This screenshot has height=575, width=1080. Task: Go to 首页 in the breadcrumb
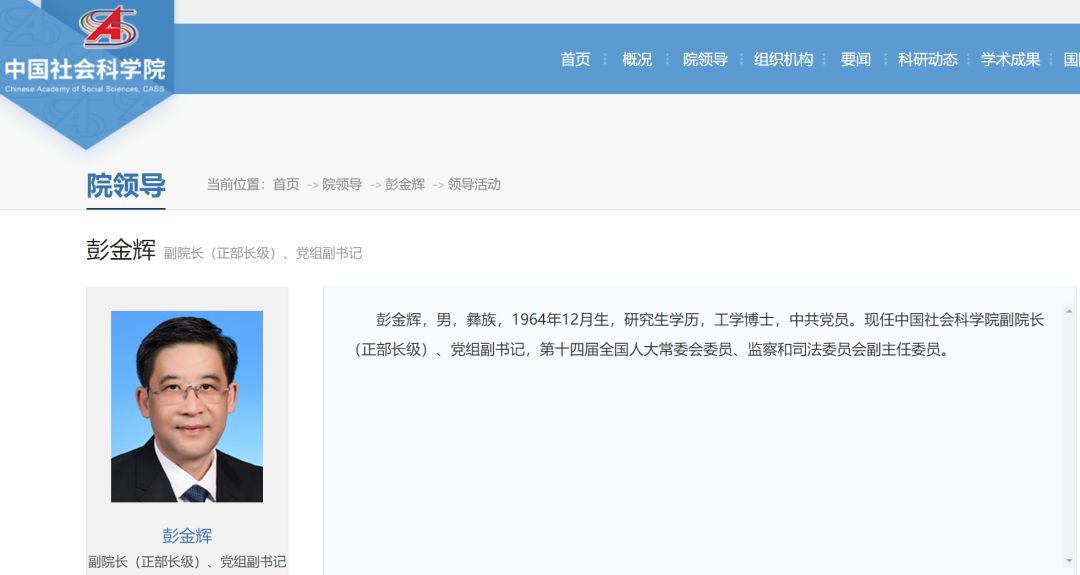tap(286, 185)
